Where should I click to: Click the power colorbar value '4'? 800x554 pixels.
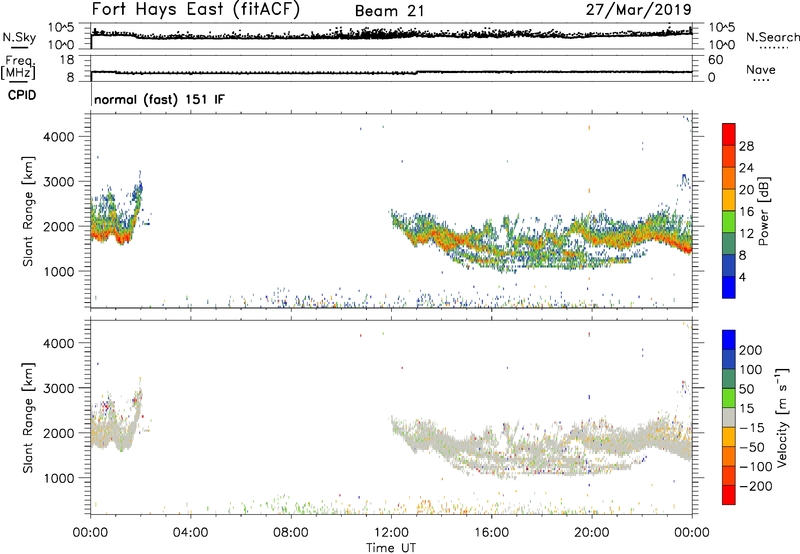(742, 277)
